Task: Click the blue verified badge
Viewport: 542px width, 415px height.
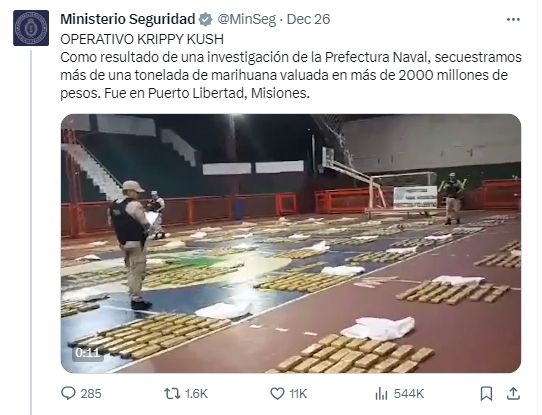Action: tap(206, 19)
